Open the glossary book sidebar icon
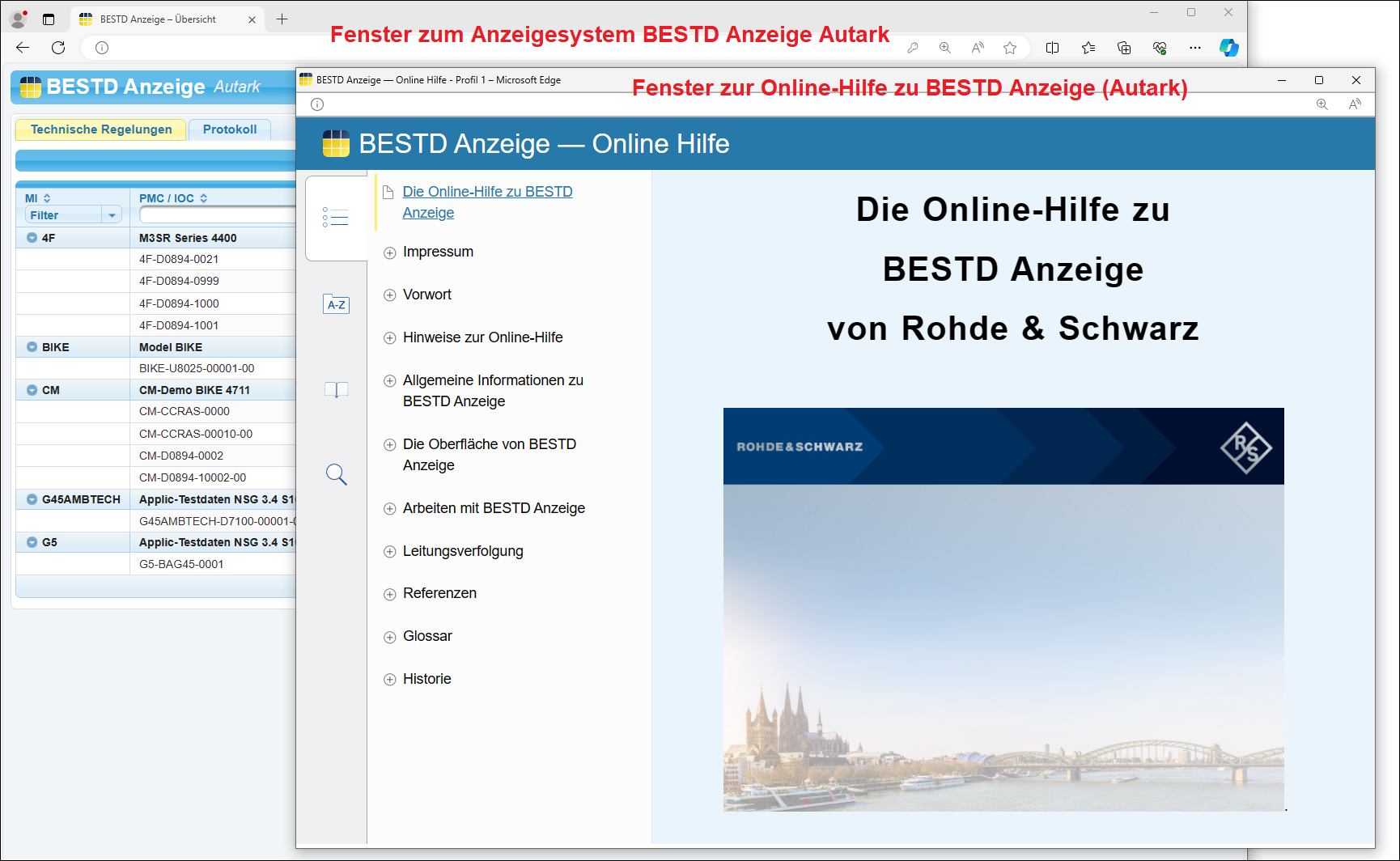Screen dimensions: 1400x861 pyautogui.click(x=336, y=390)
